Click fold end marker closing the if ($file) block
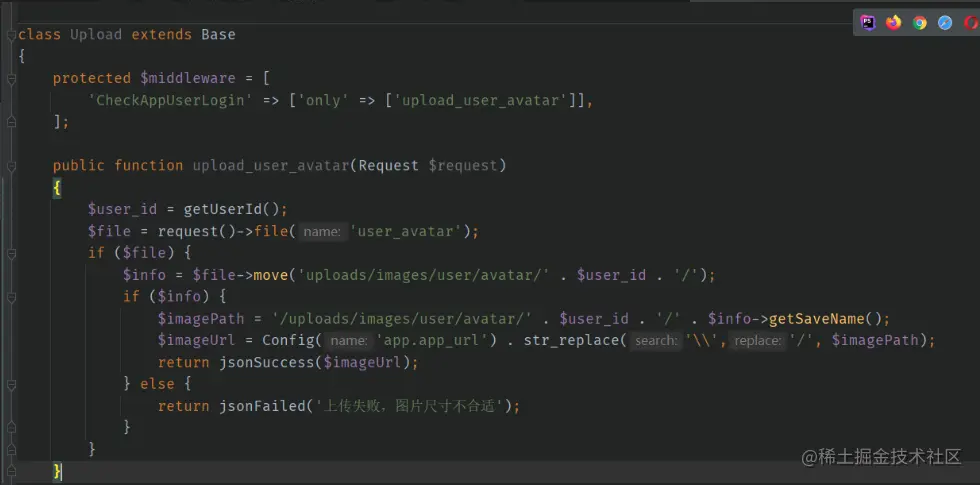 [11, 449]
